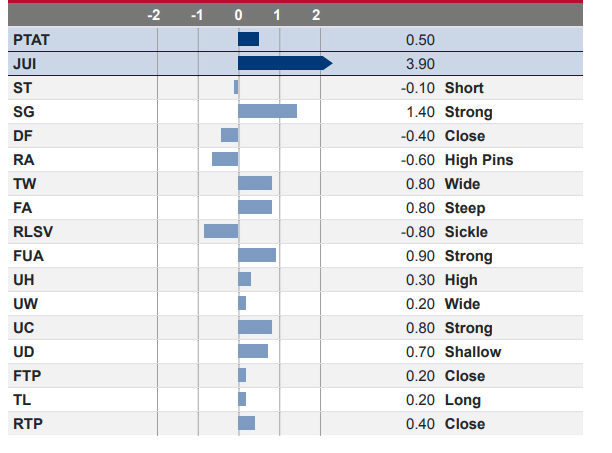
Task: Select the RTP row label
Action: (28, 423)
